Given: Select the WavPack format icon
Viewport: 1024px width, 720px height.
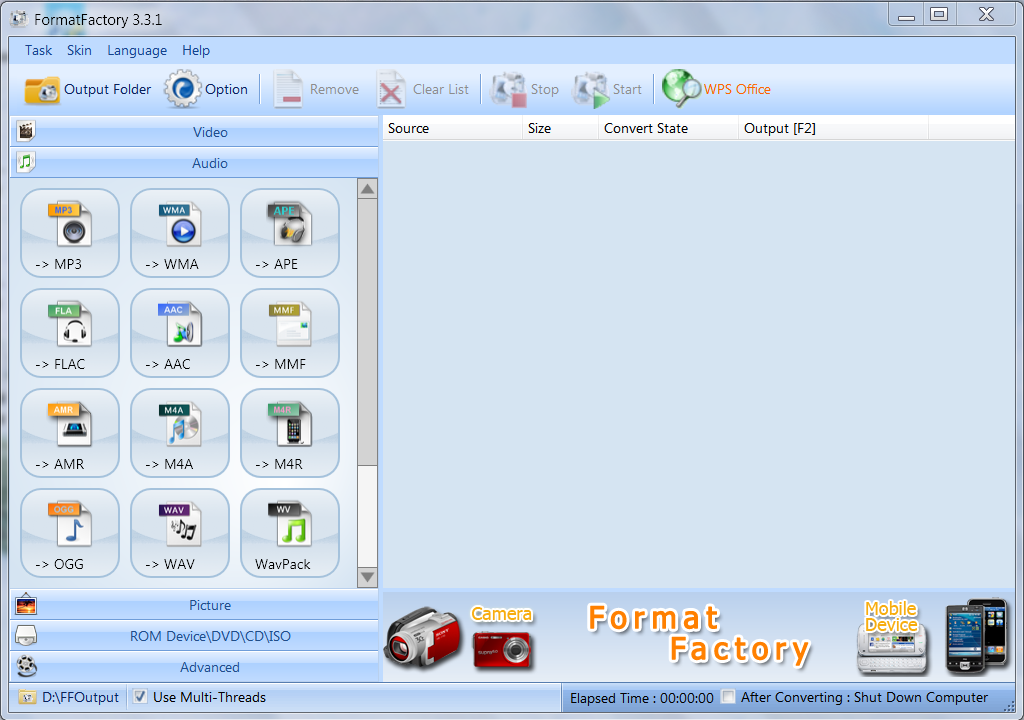Looking at the screenshot, I should tap(290, 533).
